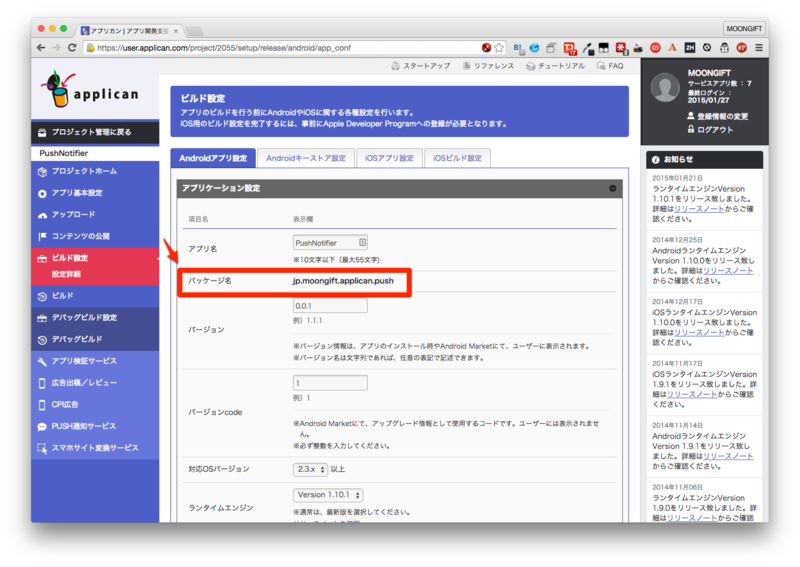
Task: Open デバッグビルド in the sidebar
Action: (x=95, y=339)
